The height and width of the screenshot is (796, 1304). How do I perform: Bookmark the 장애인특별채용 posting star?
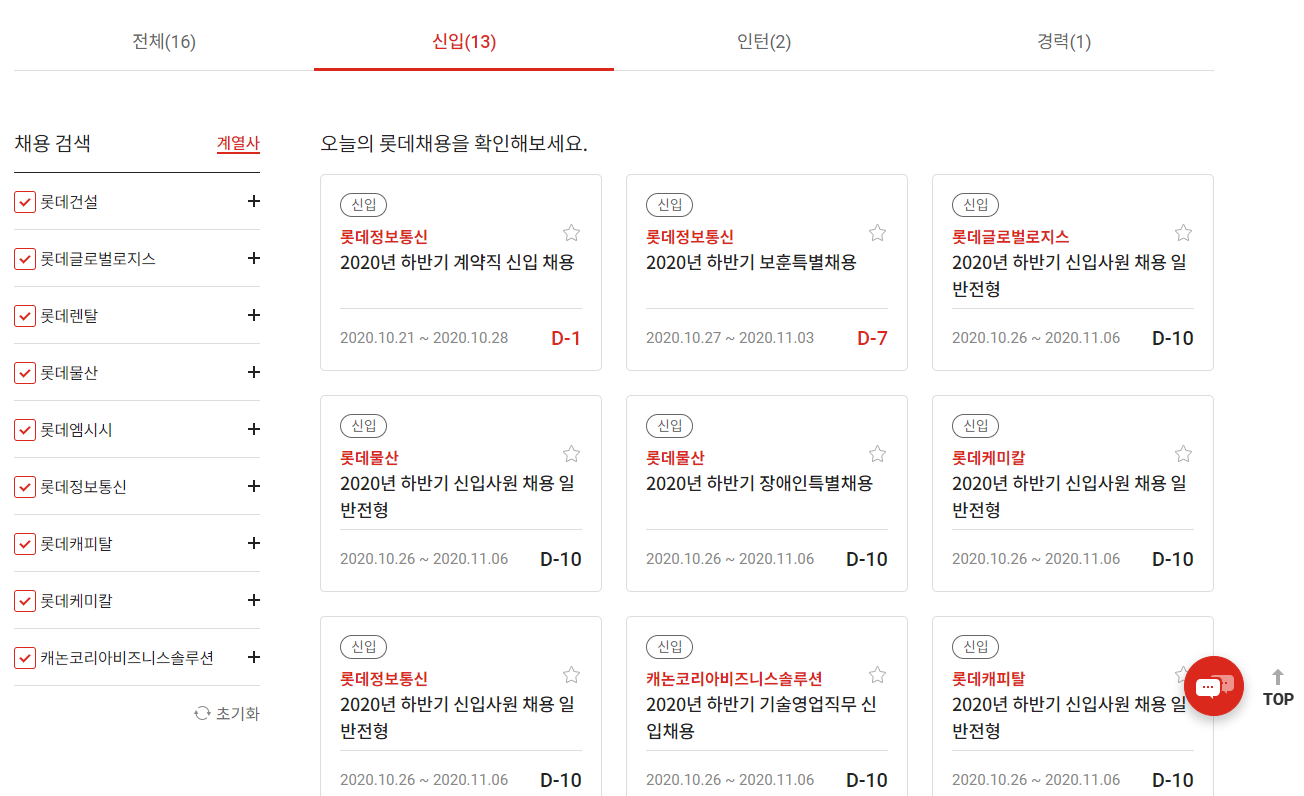pos(877,454)
